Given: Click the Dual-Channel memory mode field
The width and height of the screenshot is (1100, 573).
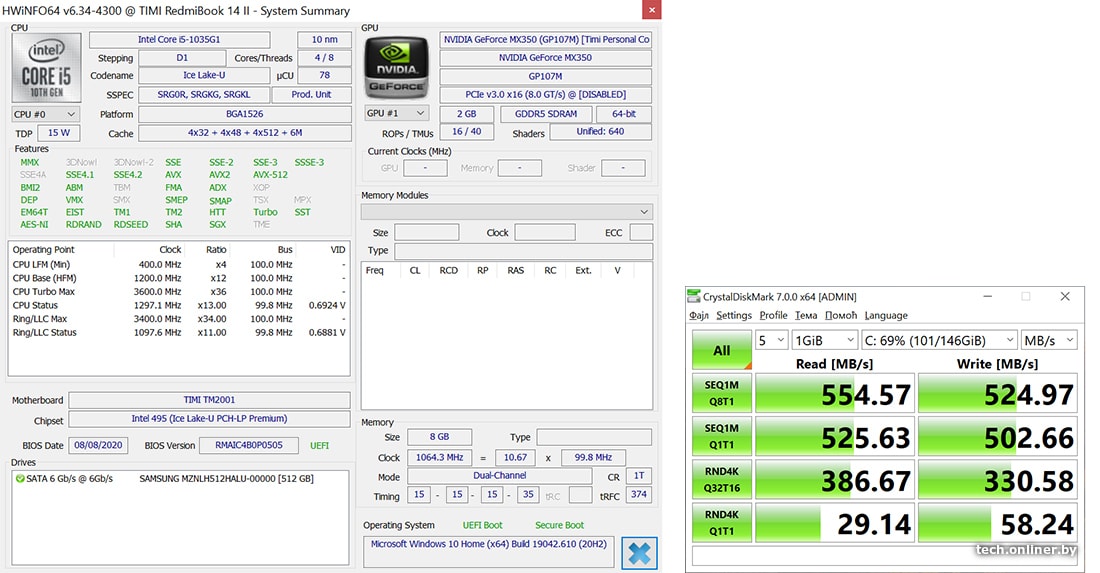Looking at the screenshot, I should point(499,476).
